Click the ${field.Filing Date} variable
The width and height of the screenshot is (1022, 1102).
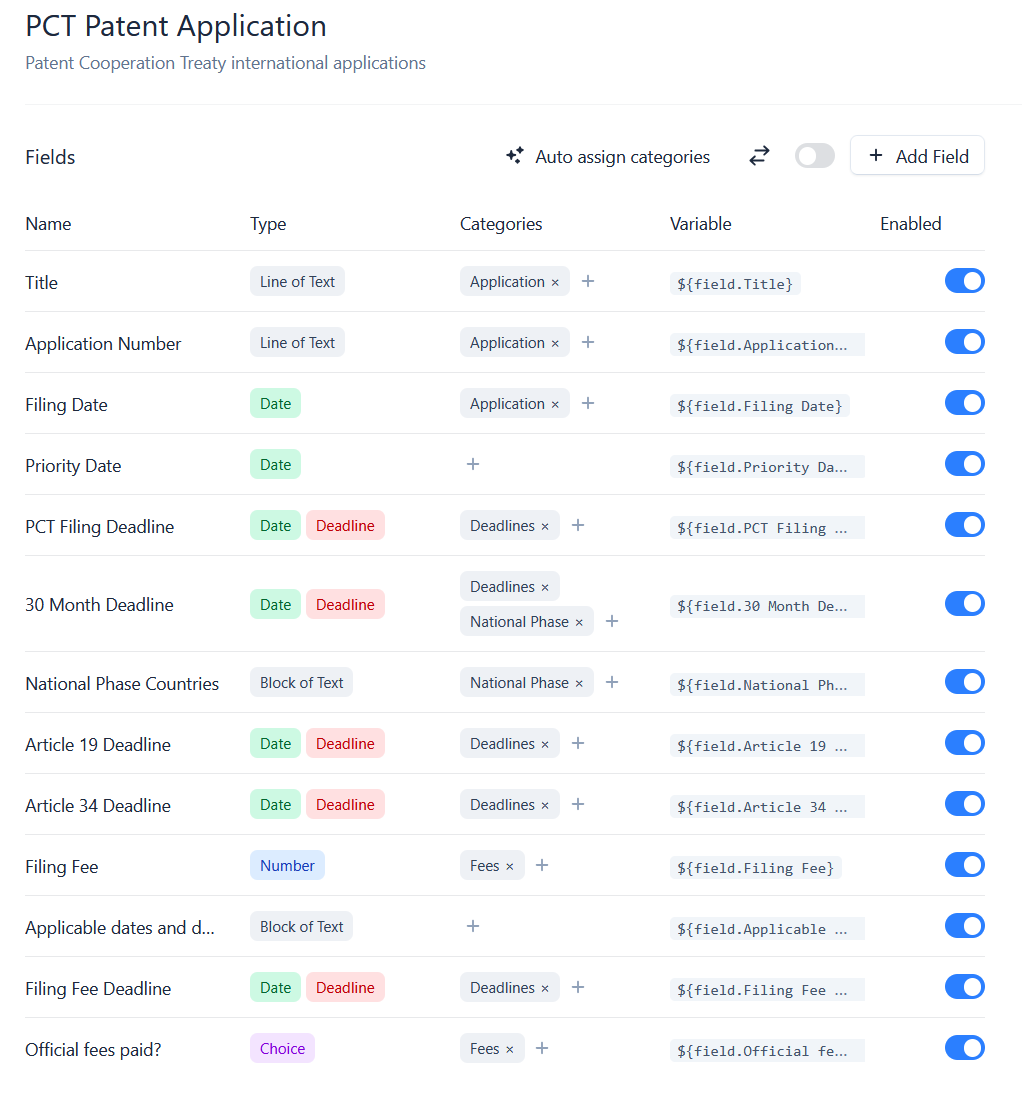click(760, 406)
